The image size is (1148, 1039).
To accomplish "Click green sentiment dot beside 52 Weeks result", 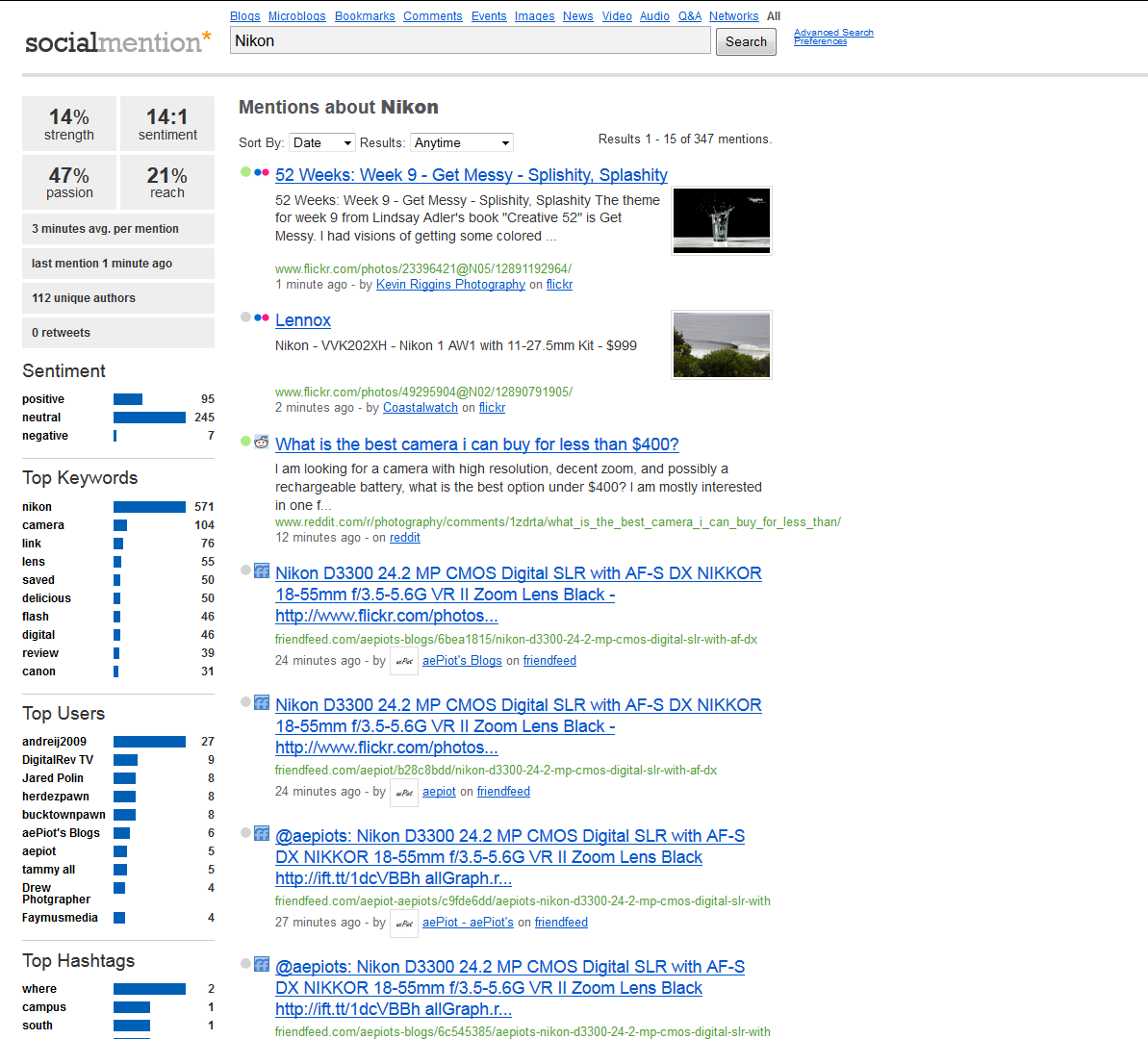I will [x=245, y=172].
